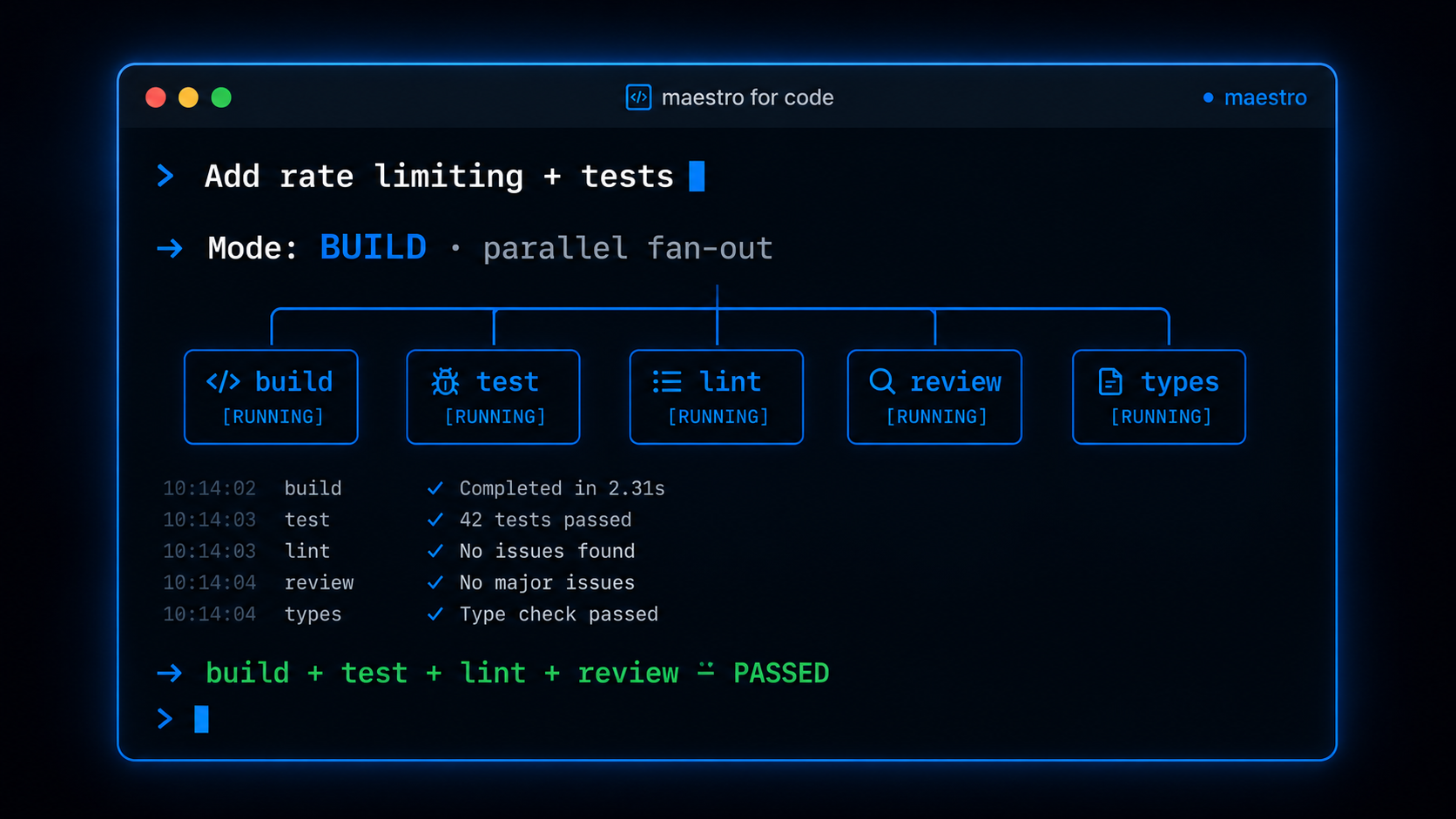The height and width of the screenshot is (819, 1456).
Task: Click the checkmark beside Type check passed
Action: pos(435,614)
